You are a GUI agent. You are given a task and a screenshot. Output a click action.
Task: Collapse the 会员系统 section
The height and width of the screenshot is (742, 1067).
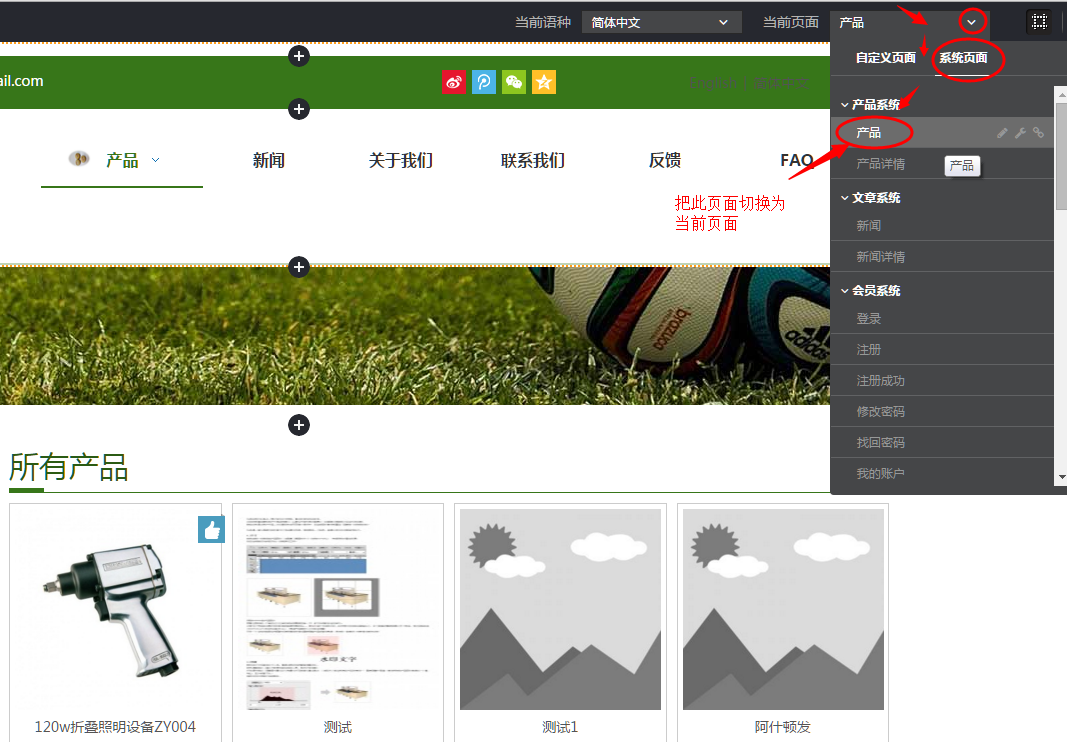pyautogui.click(x=845, y=290)
